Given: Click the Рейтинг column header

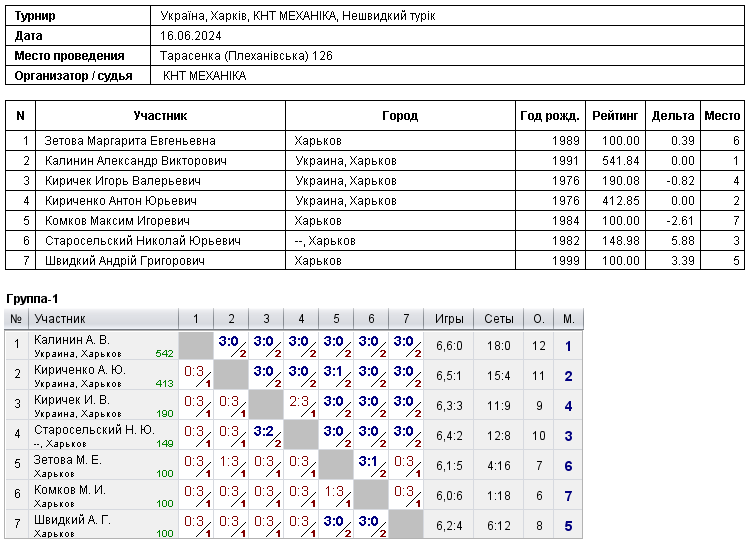Looking at the screenshot, I should [x=615, y=116].
